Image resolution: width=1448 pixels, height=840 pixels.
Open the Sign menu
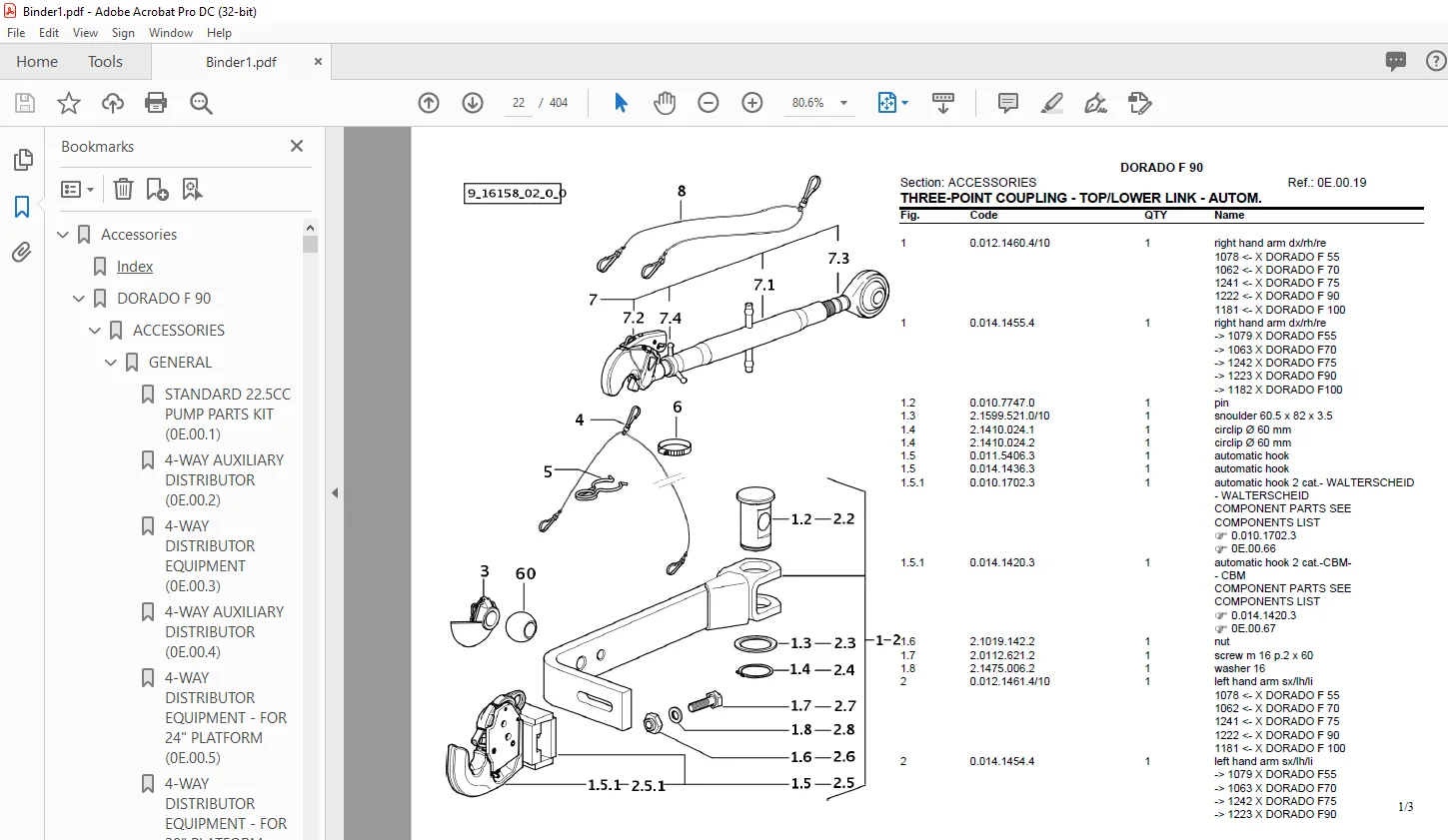(123, 33)
